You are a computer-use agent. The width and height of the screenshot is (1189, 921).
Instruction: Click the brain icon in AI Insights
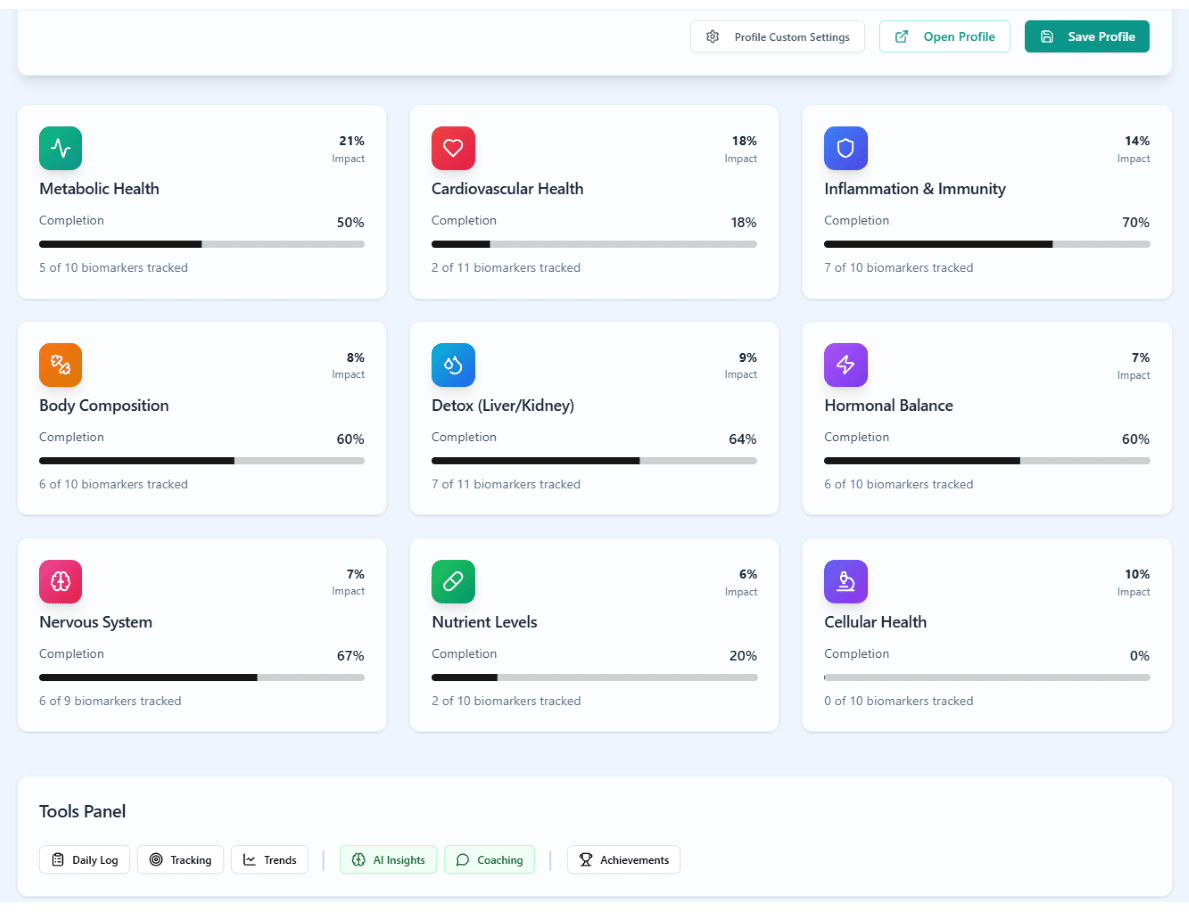358,860
